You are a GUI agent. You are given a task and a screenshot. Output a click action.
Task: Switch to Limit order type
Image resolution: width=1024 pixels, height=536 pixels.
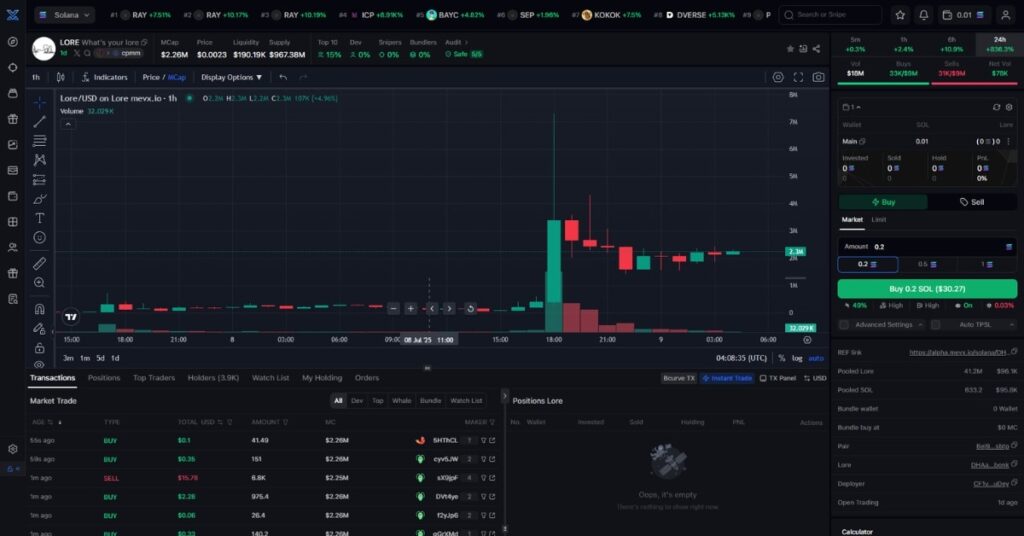[x=879, y=219]
